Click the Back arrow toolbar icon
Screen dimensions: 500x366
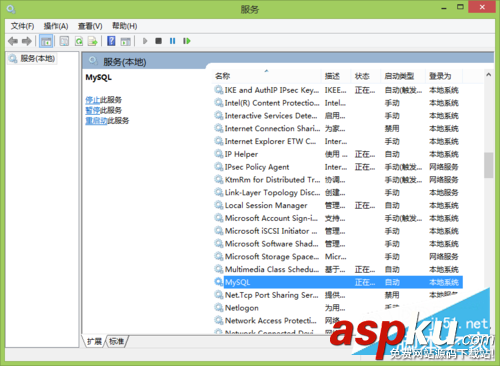tap(13, 41)
